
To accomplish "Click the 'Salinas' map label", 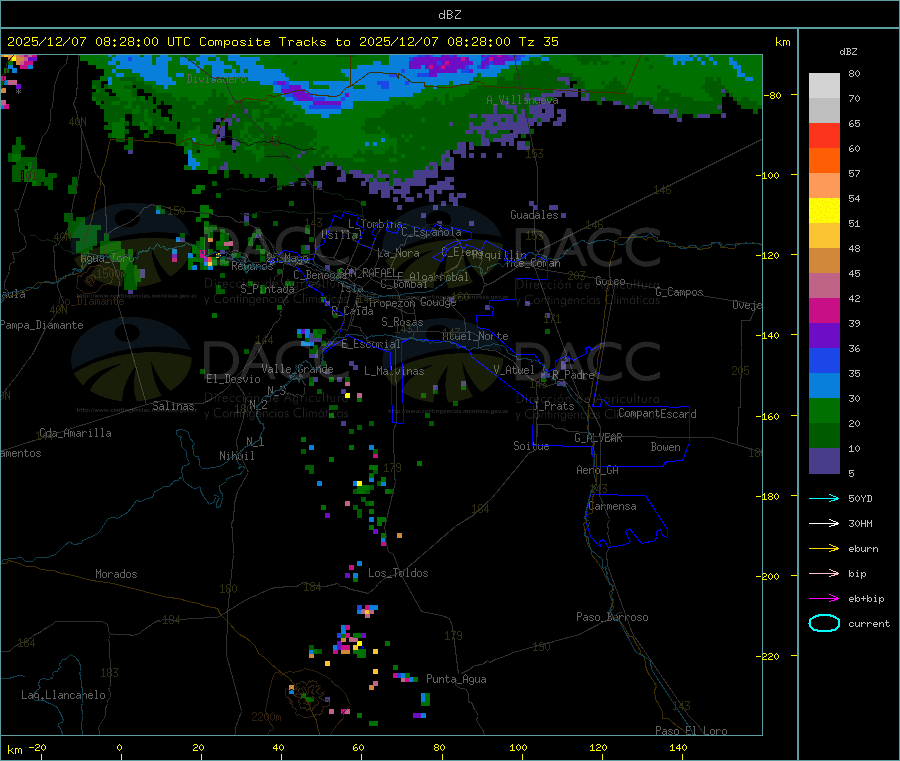I will tap(173, 406).
